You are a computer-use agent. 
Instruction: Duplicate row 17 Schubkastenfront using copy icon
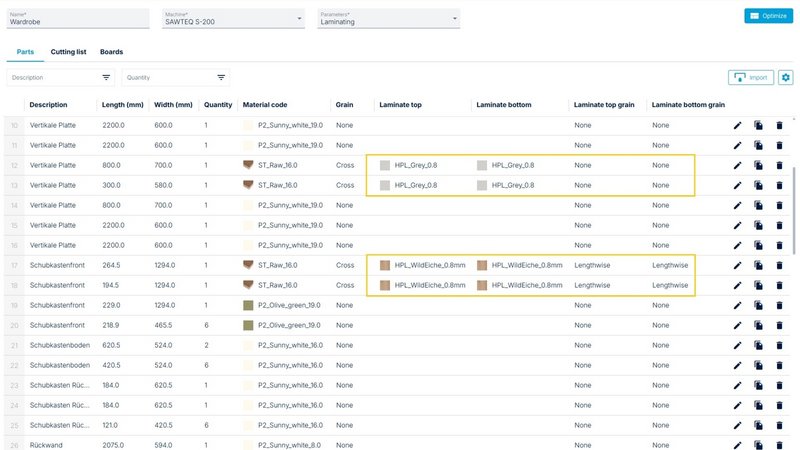click(758, 265)
